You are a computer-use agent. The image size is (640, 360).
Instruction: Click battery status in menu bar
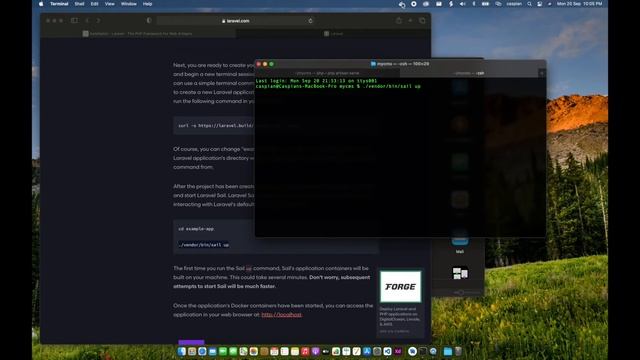pyautogui.click(x=485, y=4)
